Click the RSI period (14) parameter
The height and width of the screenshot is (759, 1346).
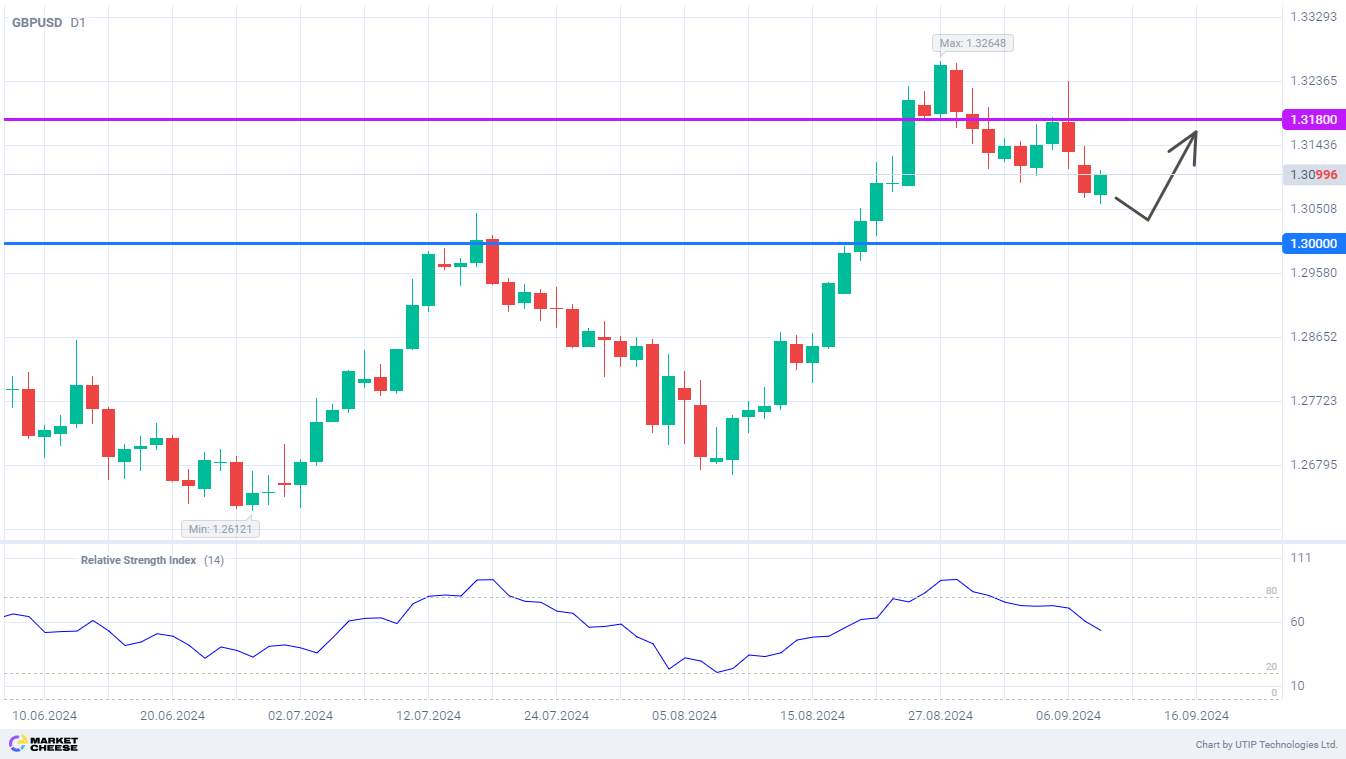point(214,560)
